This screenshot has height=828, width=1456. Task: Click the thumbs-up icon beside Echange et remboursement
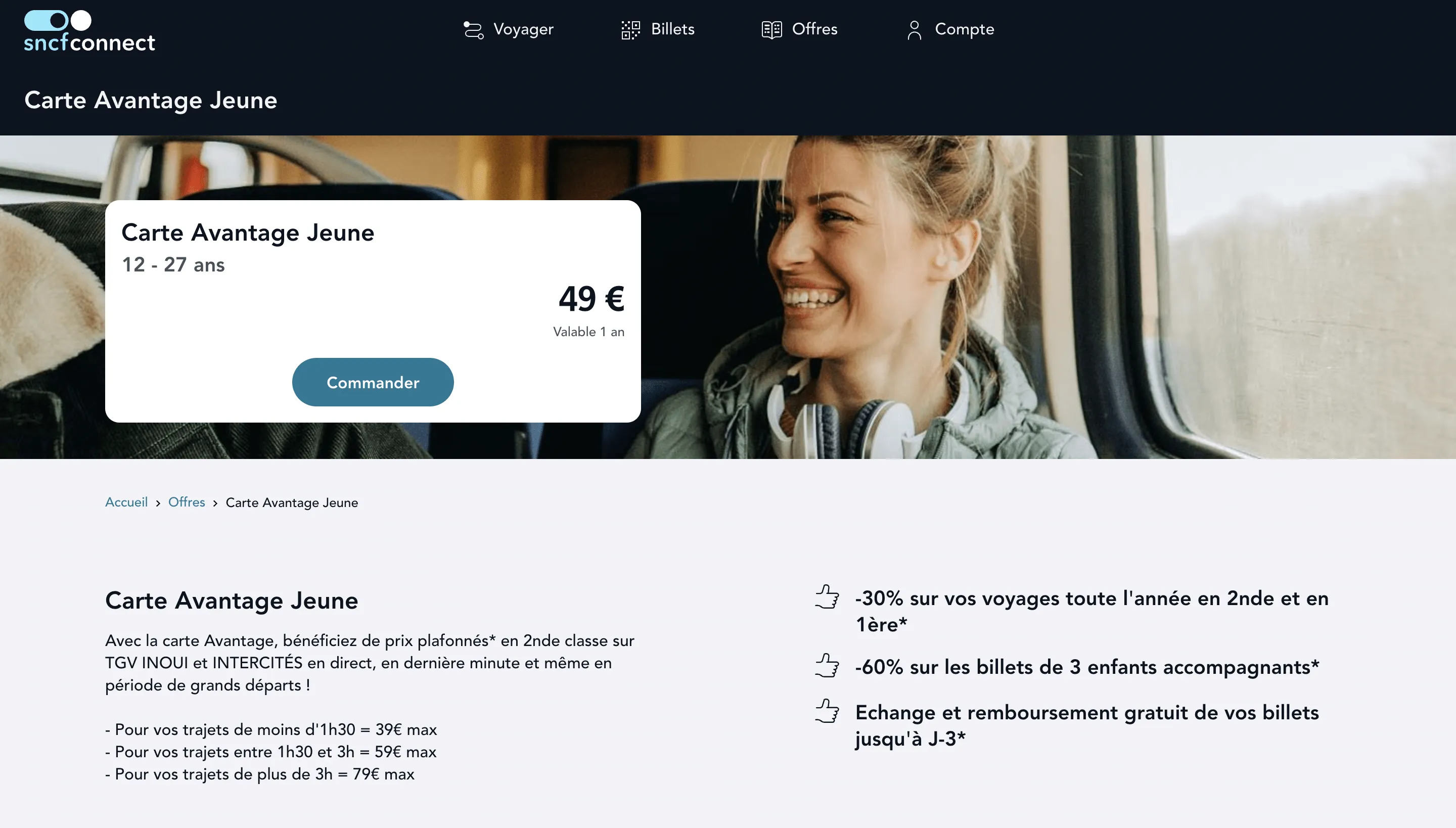pos(827,710)
